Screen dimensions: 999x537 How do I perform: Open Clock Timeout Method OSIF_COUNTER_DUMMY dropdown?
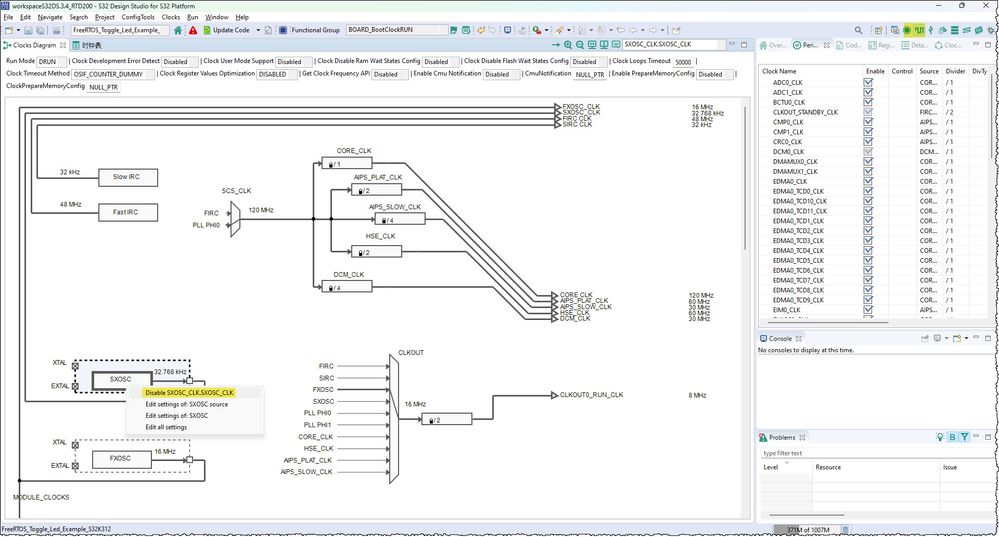113,75
